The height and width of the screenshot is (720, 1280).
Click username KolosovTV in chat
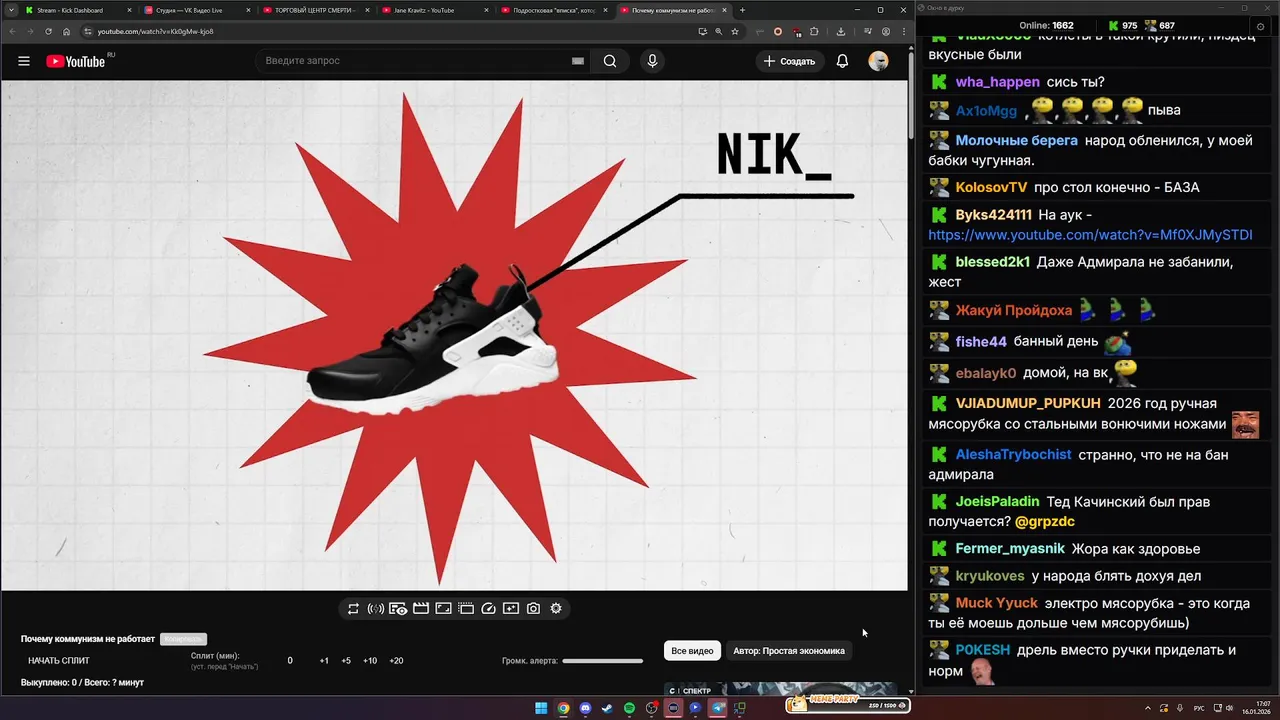pos(991,187)
